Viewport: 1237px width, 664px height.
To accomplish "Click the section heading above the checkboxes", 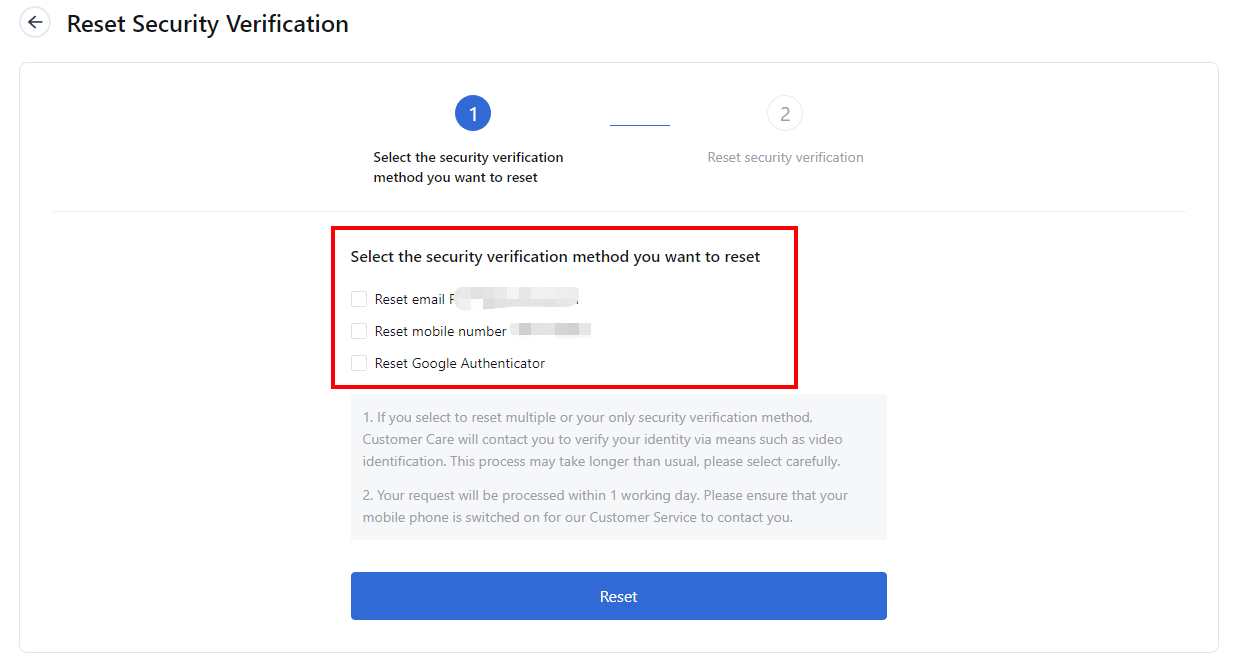I will (555, 257).
